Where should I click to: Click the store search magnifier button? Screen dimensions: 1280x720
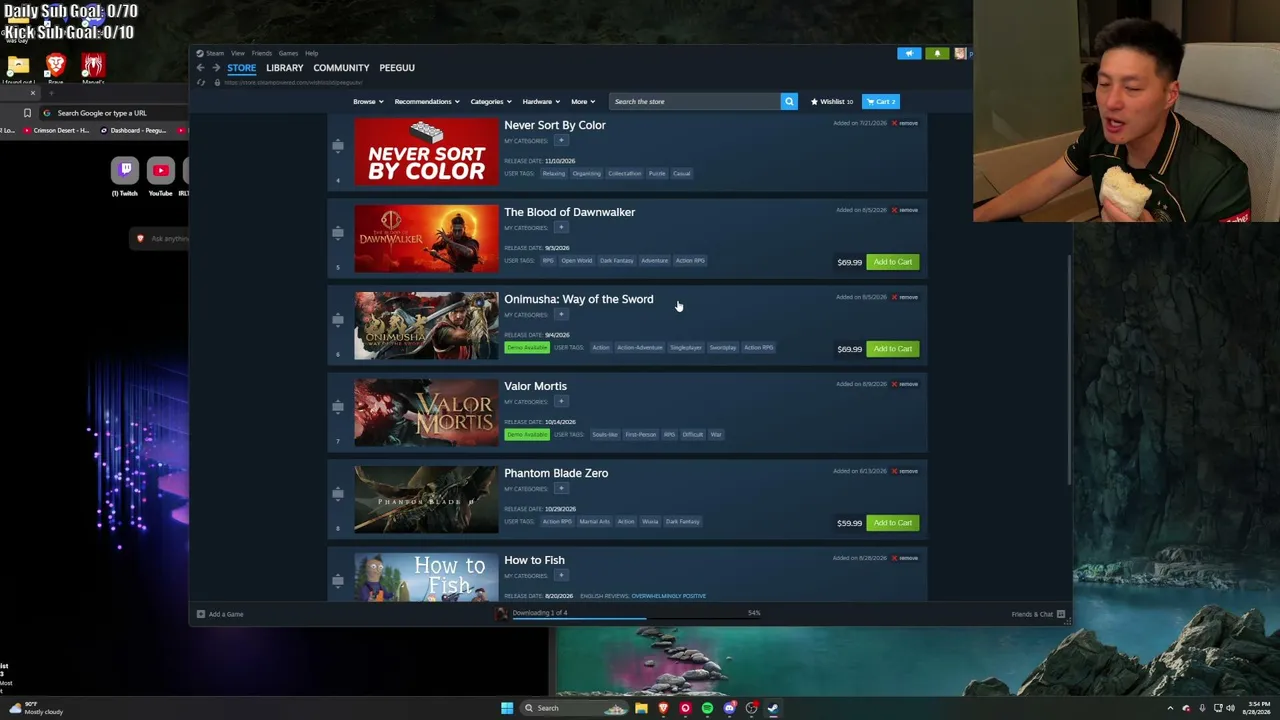[x=789, y=101]
